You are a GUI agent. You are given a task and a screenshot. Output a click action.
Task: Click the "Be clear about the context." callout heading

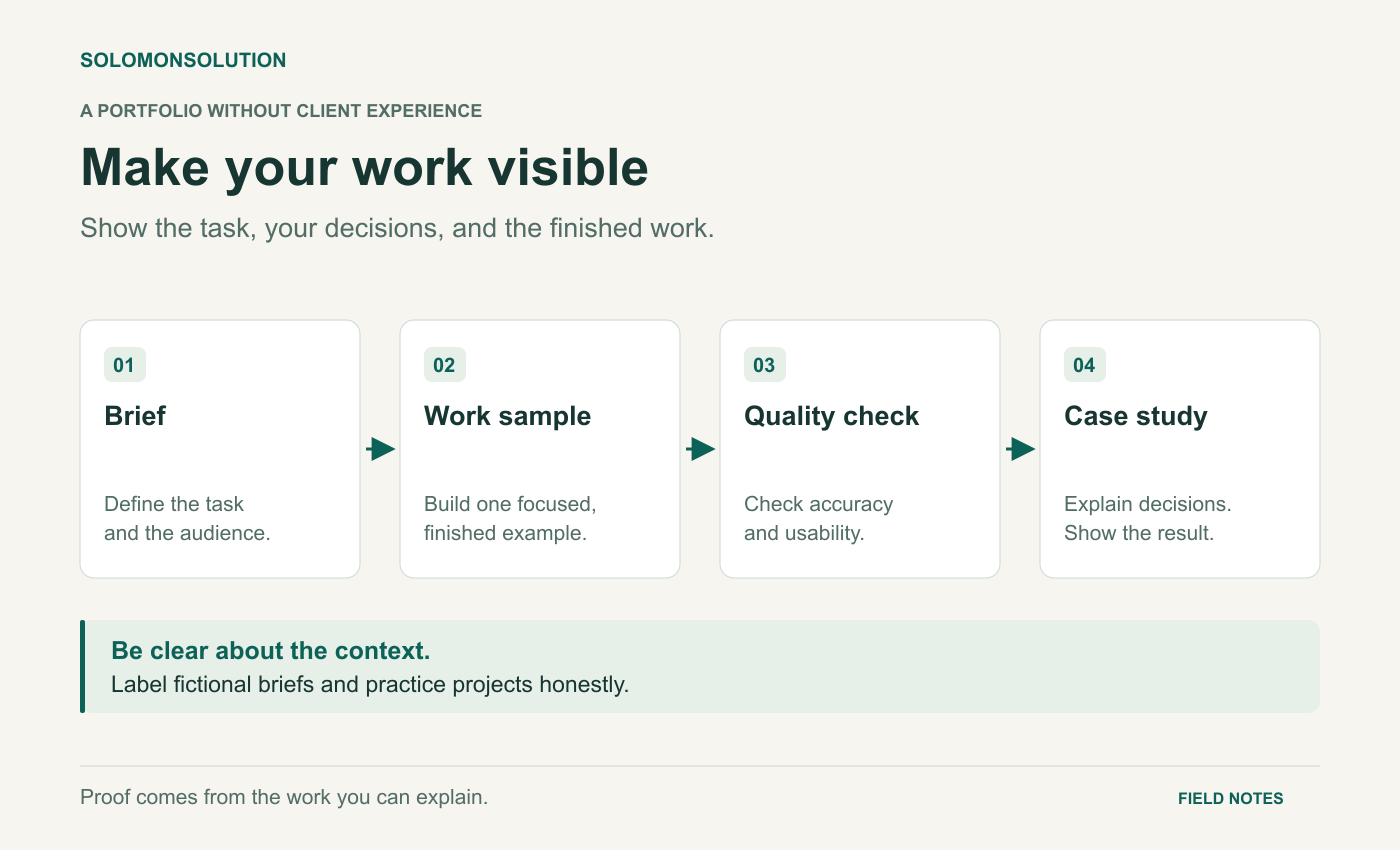click(x=271, y=651)
